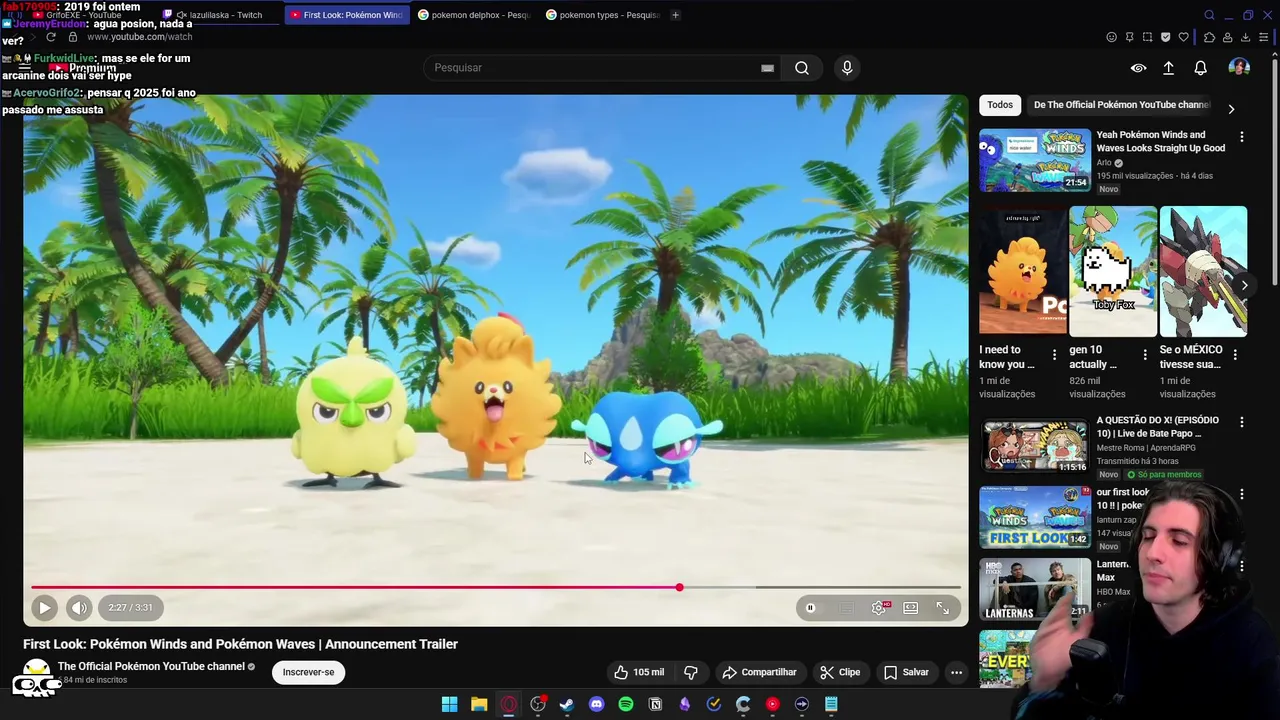Click the Pesquisar search input field
The width and height of the screenshot is (1280, 720).
click(595, 68)
